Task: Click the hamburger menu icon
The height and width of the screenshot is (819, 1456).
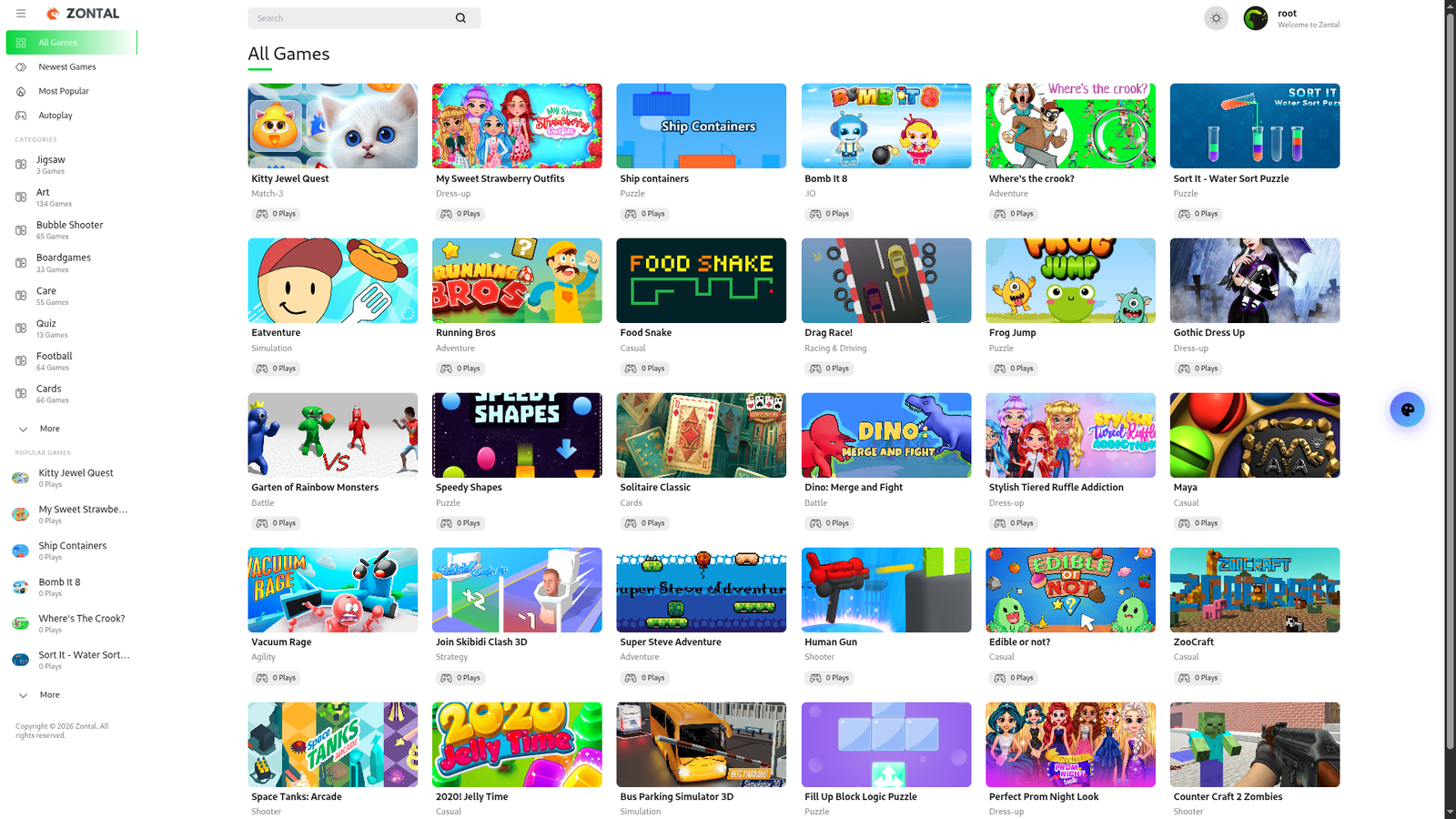Action: click(x=21, y=14)
